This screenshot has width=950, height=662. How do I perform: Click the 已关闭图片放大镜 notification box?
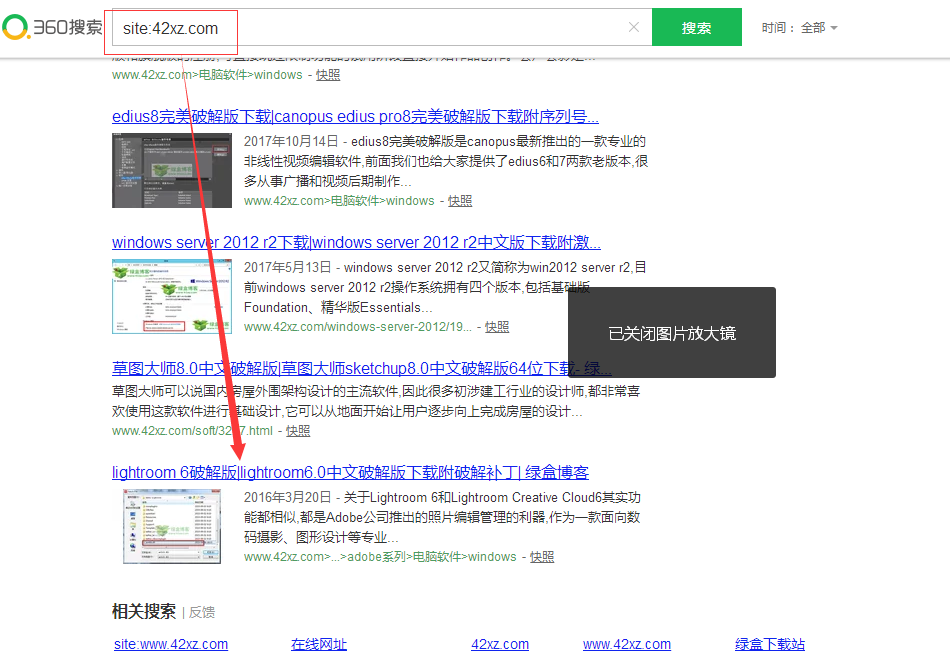click(671, 331)
